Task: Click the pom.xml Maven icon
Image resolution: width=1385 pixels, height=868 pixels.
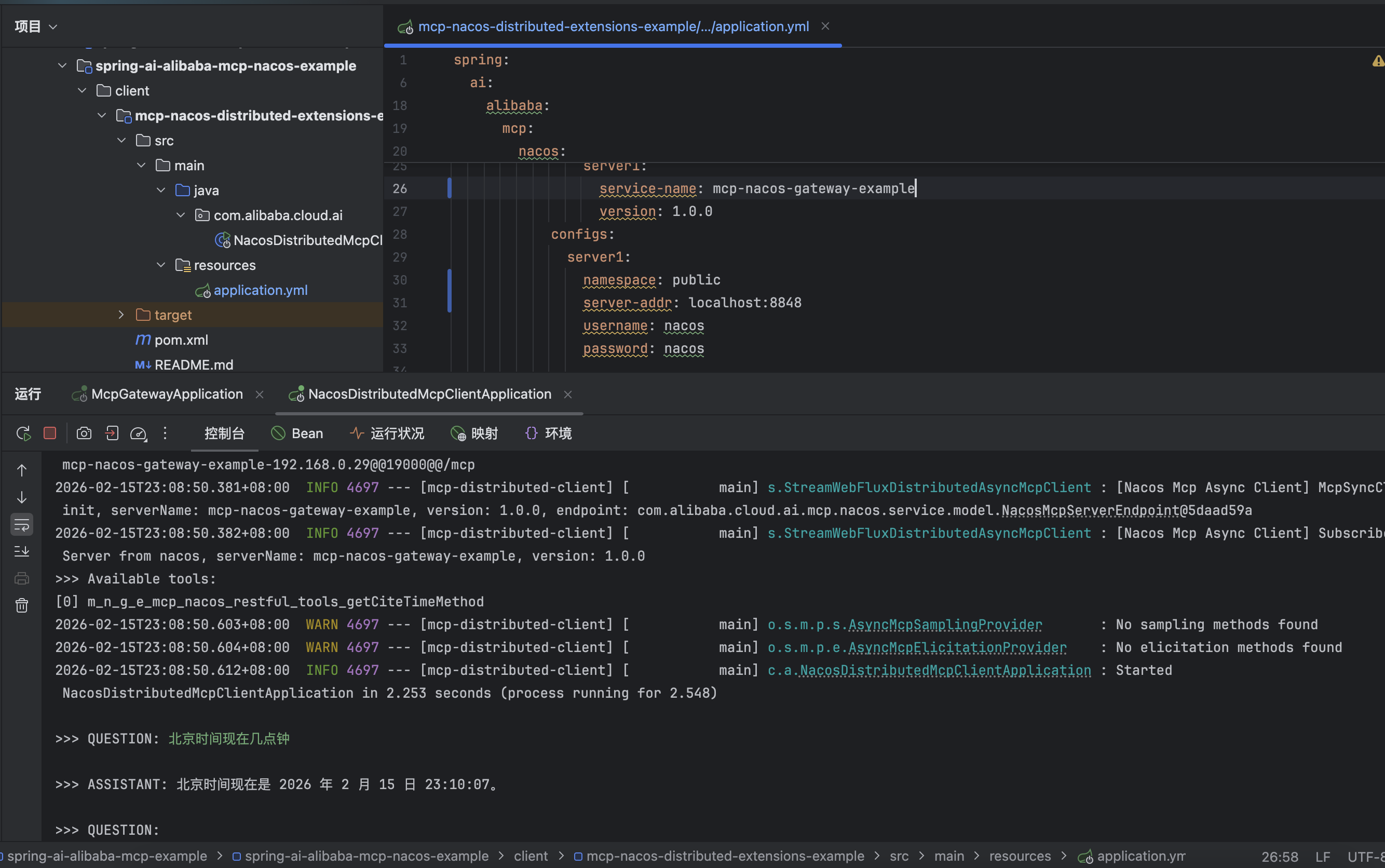Action: [x=143, y=340]
